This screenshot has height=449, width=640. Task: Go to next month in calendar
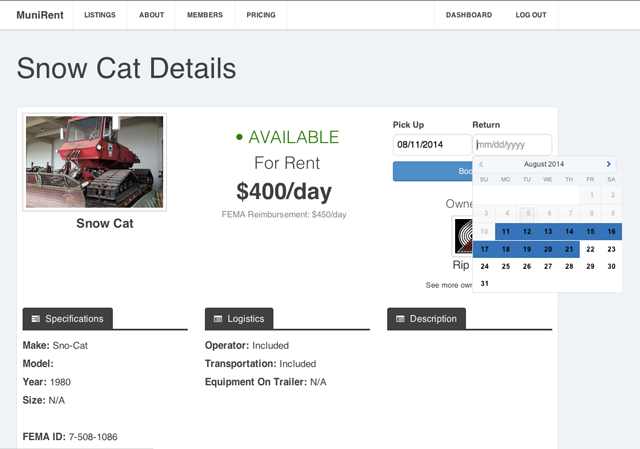(x=609, y=164)
